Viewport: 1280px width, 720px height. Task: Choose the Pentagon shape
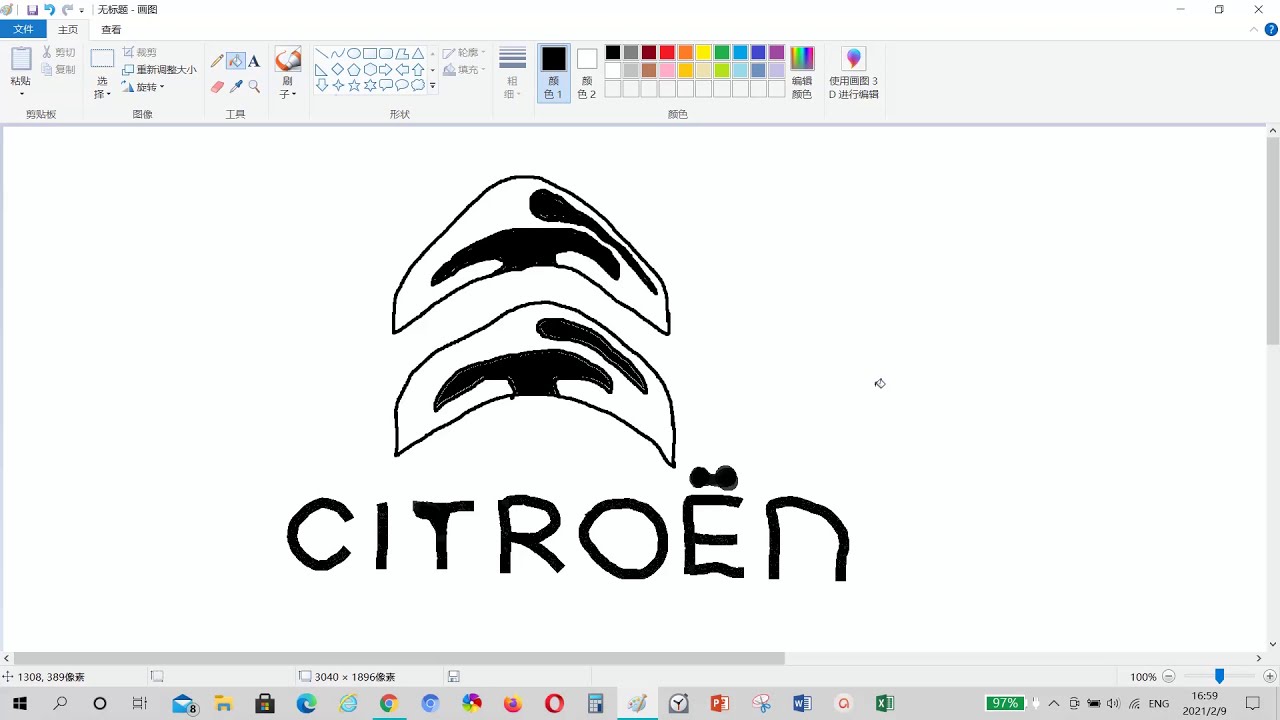click(354, 70)
